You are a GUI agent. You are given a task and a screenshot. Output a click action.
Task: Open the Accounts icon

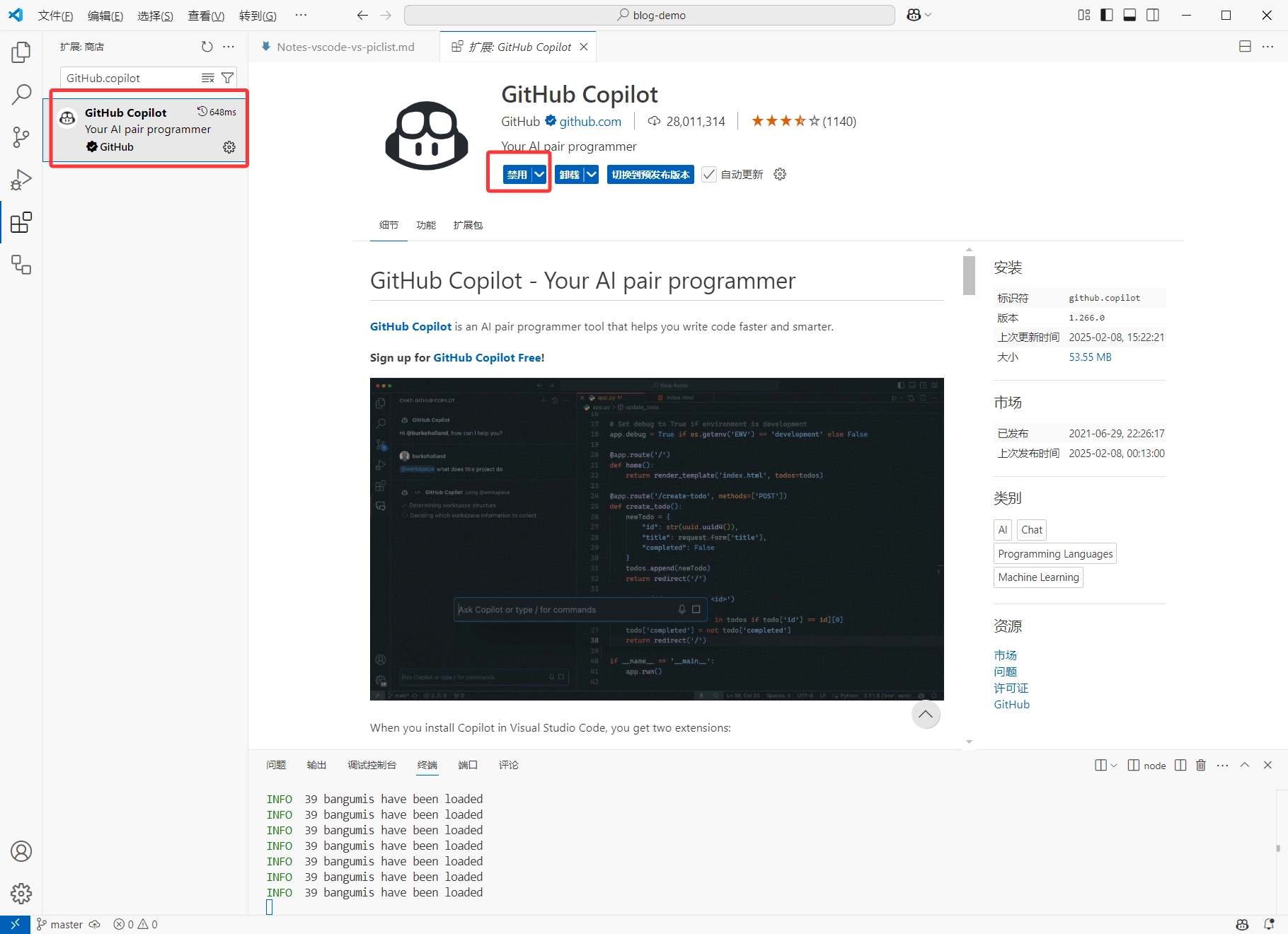[x=21, y=851]
